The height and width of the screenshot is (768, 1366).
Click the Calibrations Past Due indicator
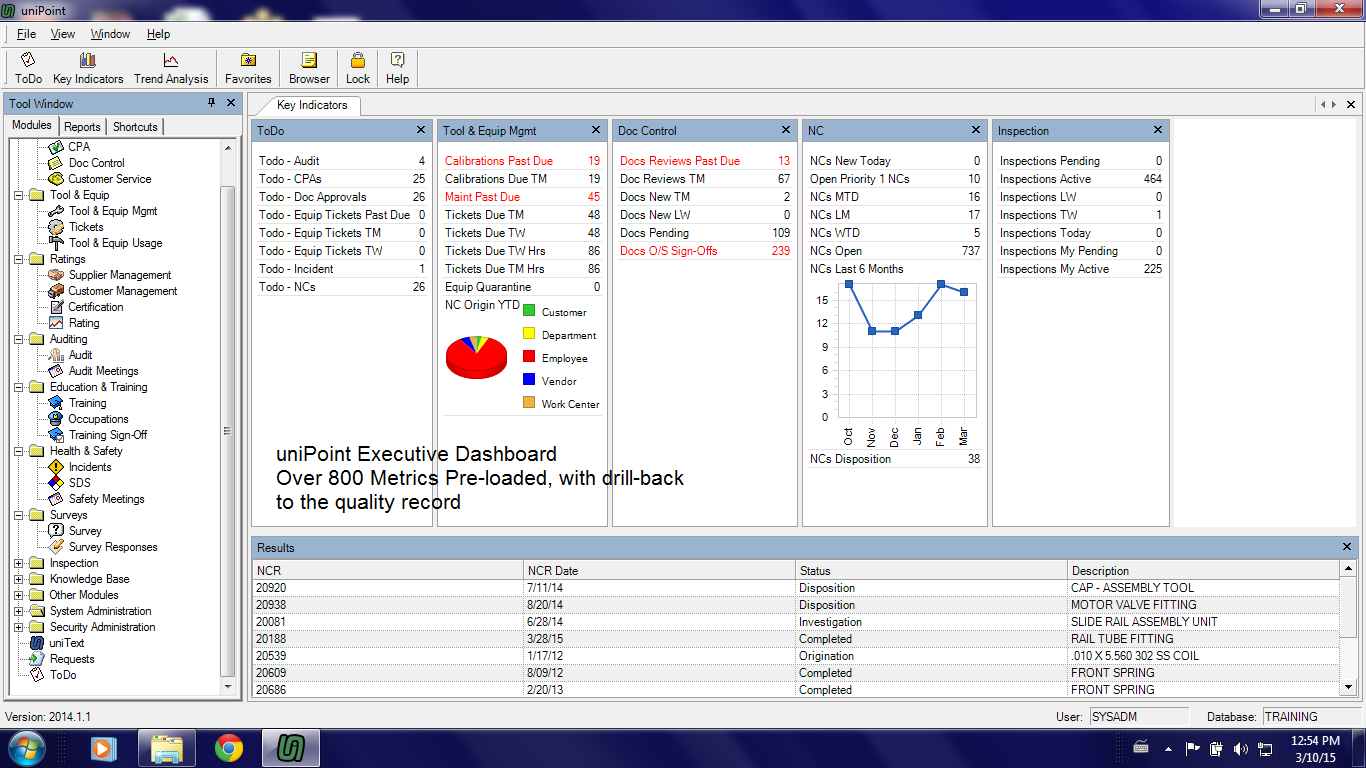(x=522, y=161)
